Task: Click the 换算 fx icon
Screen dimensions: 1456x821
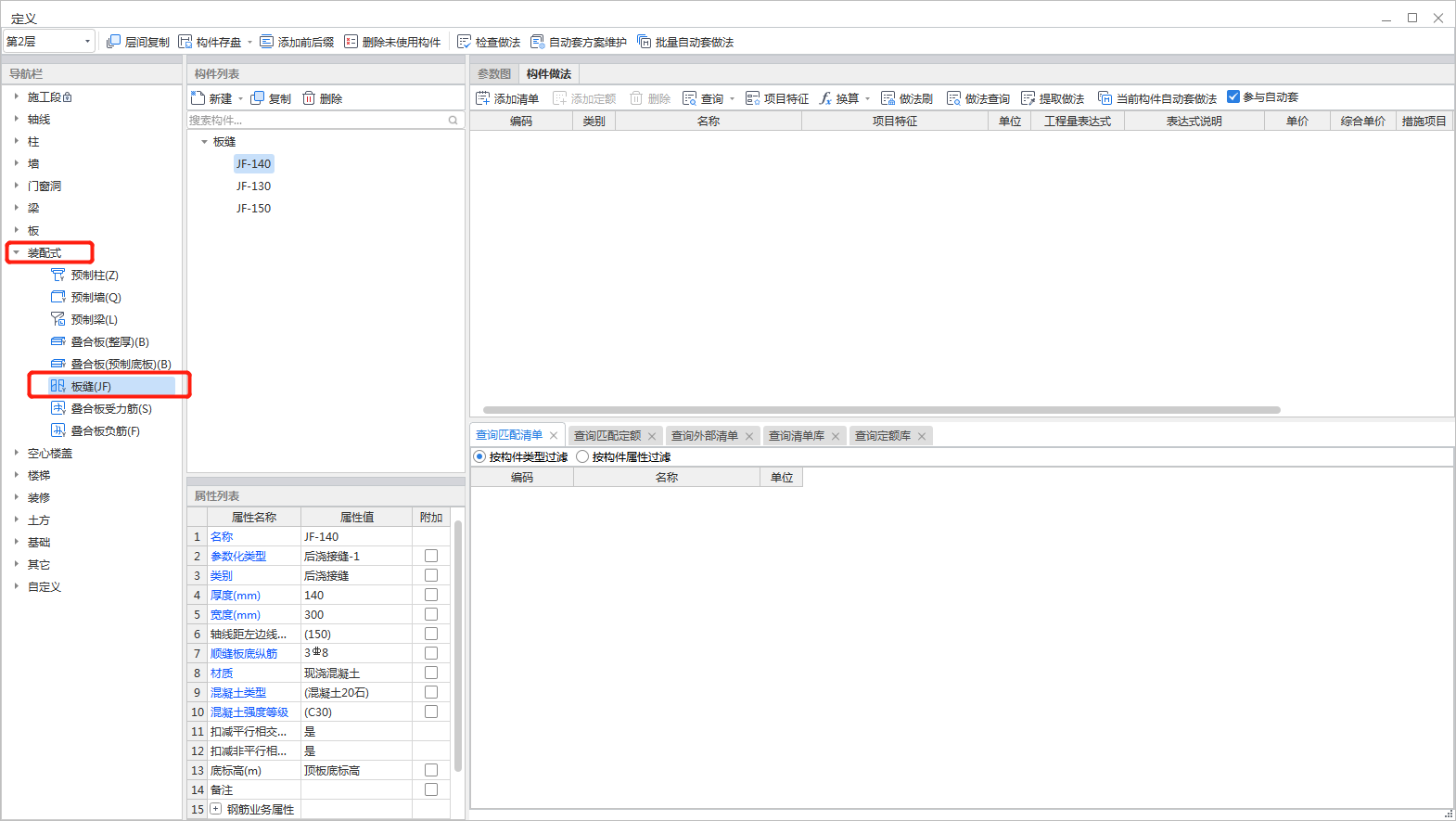Action: pyautogui.click(x=825, y=98)
